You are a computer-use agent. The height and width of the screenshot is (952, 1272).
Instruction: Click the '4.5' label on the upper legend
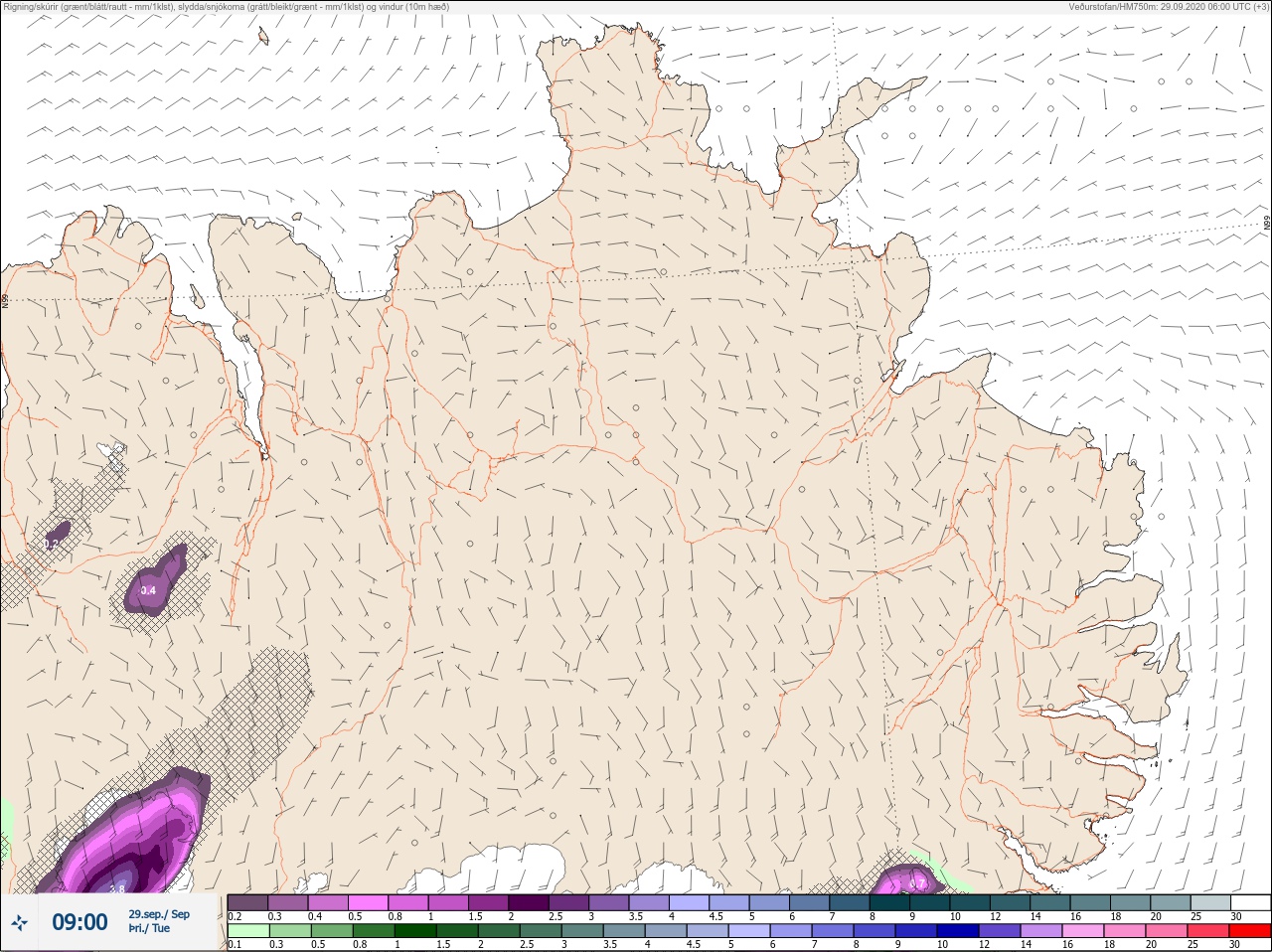tap(716, 916)
